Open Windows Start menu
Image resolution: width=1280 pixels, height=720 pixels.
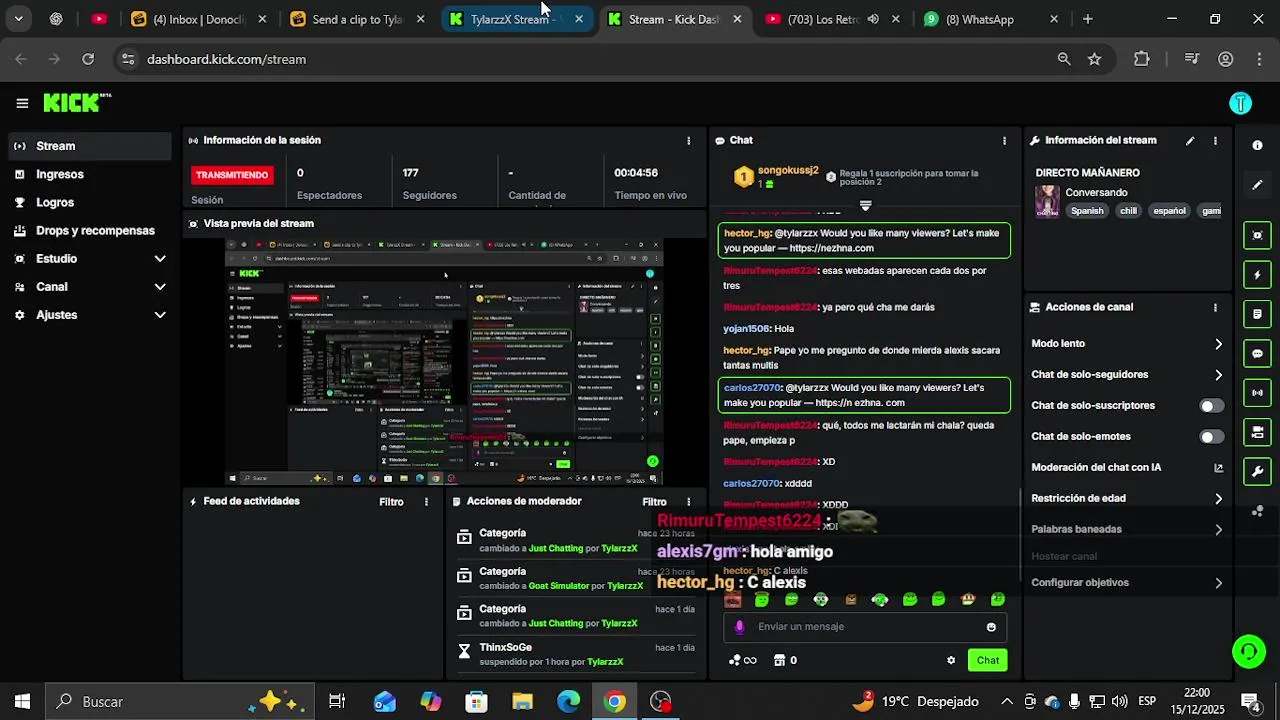(22, 702)
